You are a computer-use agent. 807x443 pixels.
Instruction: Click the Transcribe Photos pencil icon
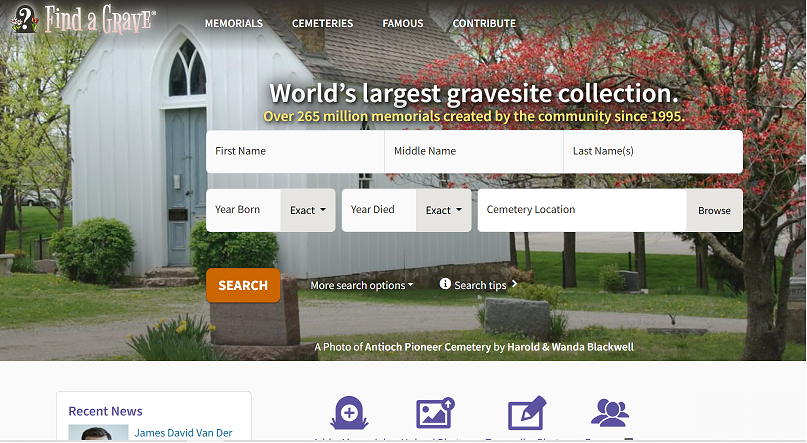click(x=525, y=414)
